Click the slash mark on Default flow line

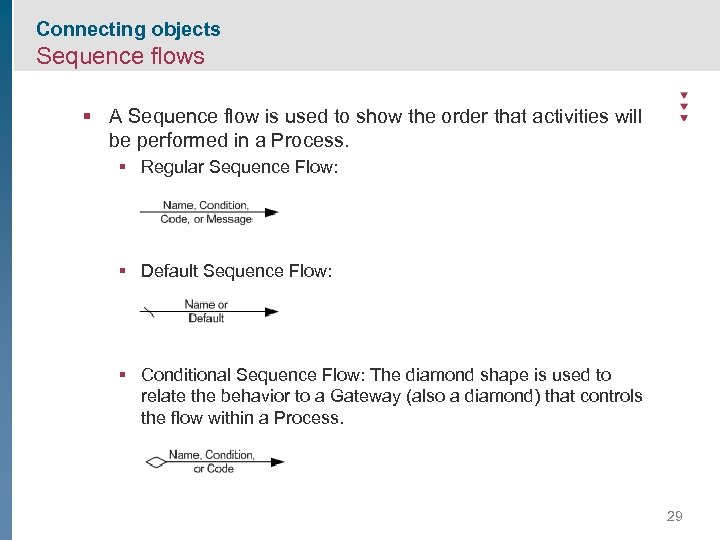148,311
